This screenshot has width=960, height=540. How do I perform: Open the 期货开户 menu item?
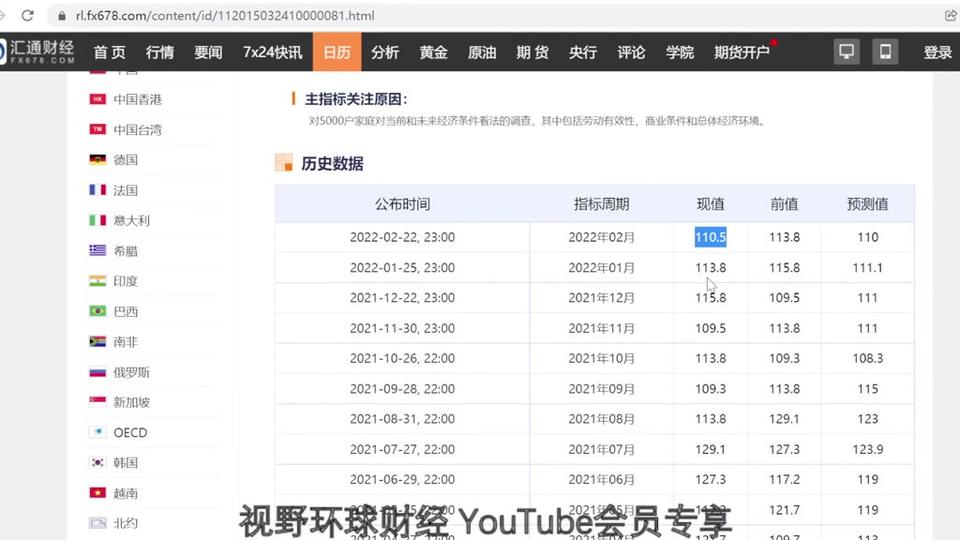(742, 52)
